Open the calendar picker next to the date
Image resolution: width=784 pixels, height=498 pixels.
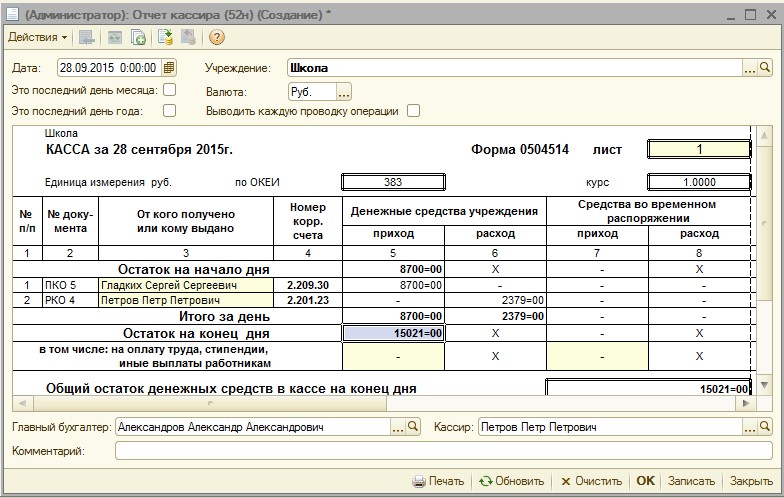click(169, 68)
